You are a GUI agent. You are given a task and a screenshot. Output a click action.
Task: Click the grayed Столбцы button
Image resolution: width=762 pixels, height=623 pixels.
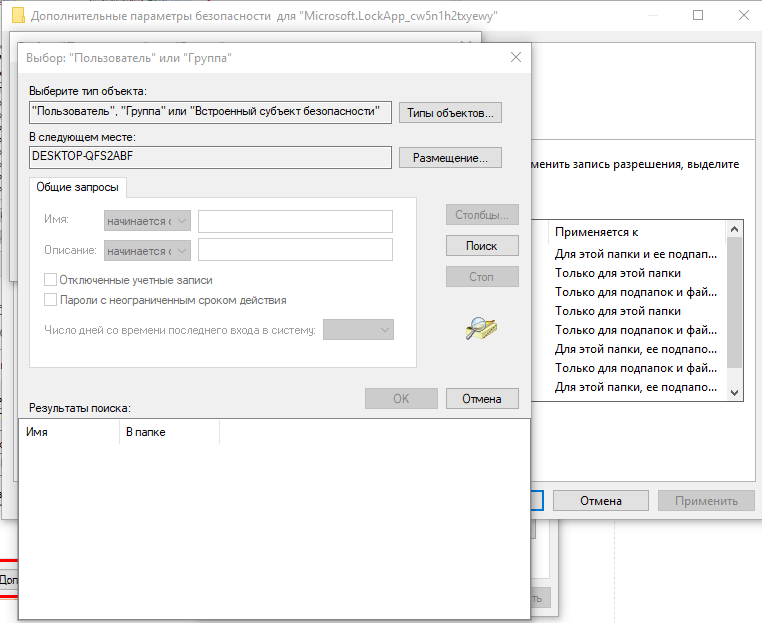tap(482, 215)
